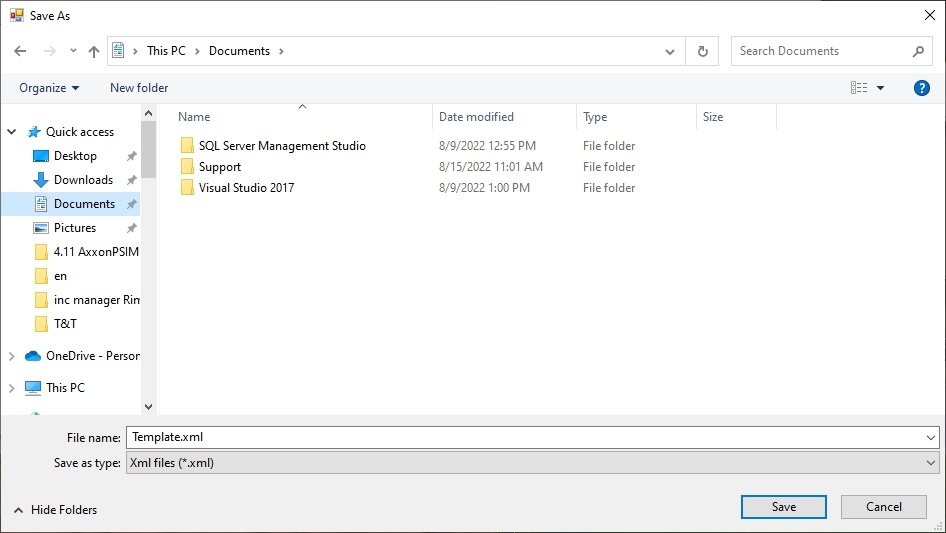Click the Refresh button in address bar
The width and height of the screenshot is (946, 533).
(x=702, y=51)
